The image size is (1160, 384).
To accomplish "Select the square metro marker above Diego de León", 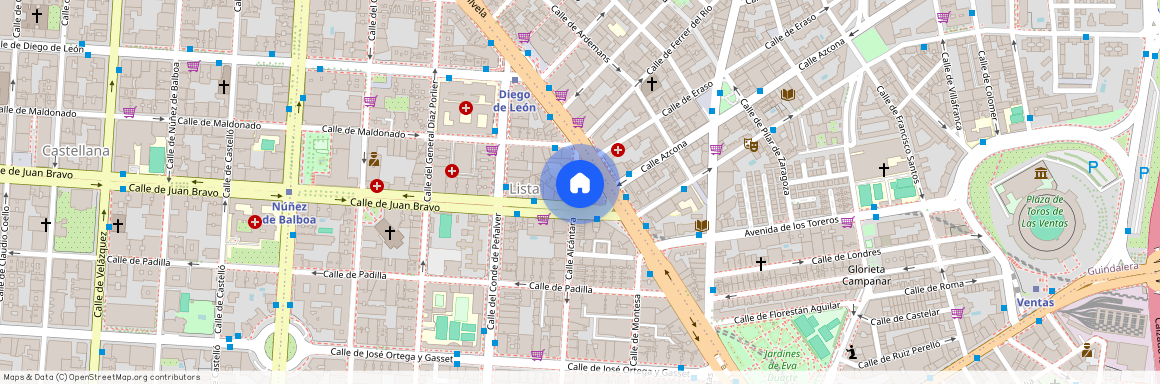I will (515, 80).
